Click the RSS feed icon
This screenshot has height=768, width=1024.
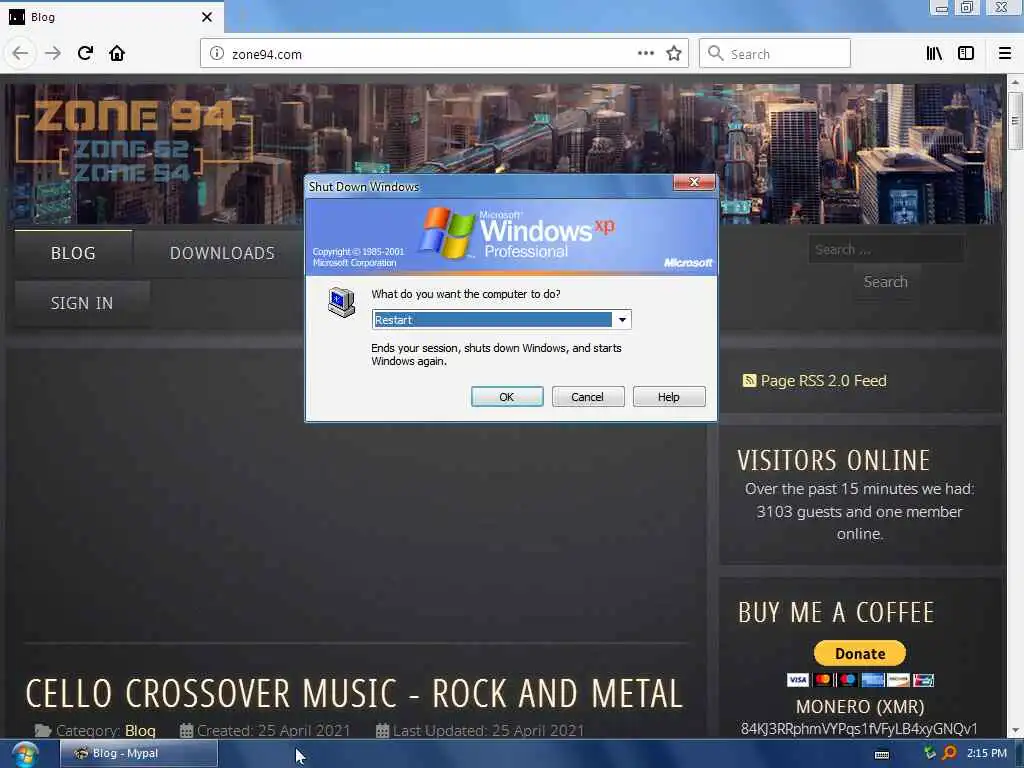click(749, 380)
